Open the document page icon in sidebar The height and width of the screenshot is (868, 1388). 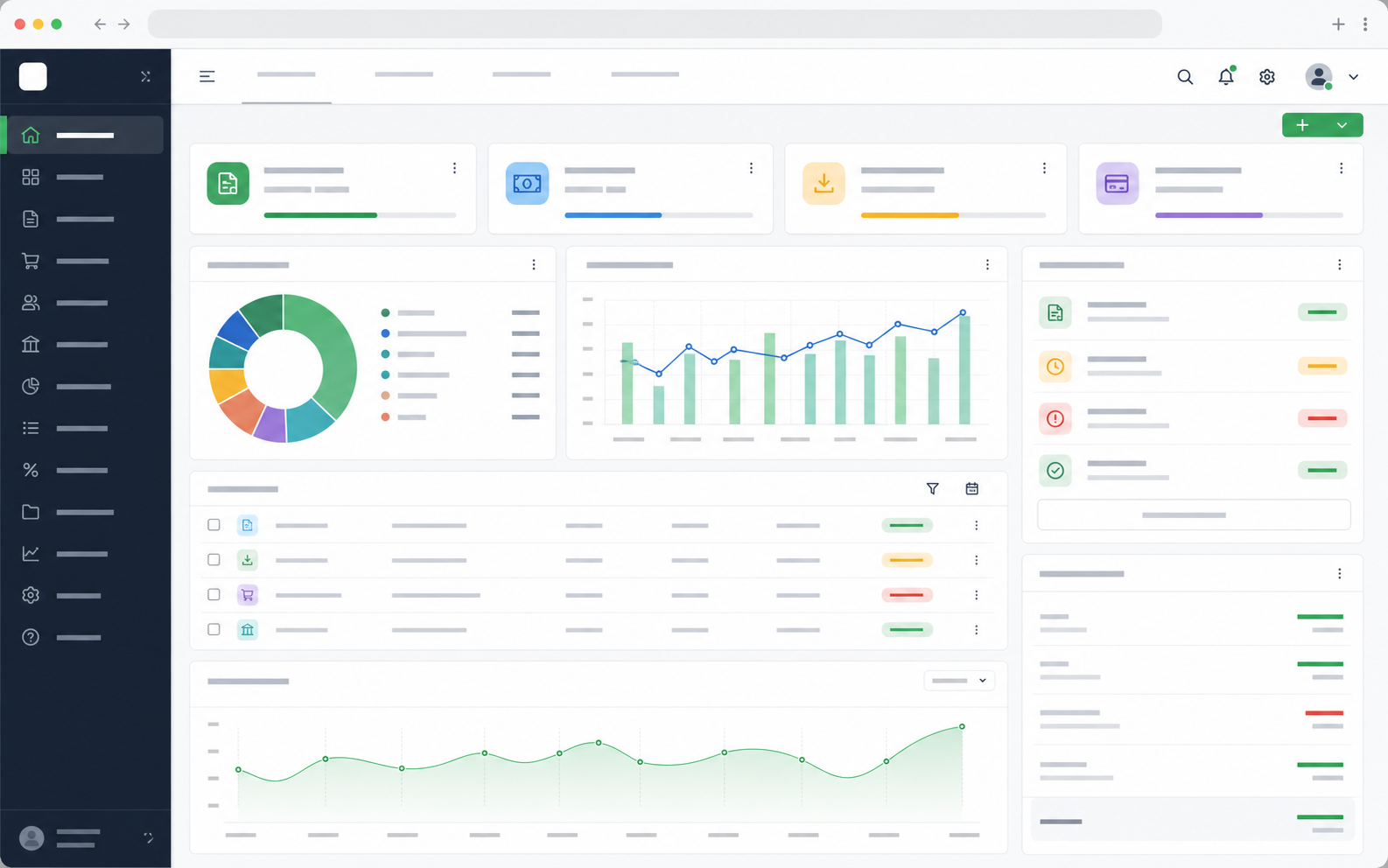(x=31, y=219)
